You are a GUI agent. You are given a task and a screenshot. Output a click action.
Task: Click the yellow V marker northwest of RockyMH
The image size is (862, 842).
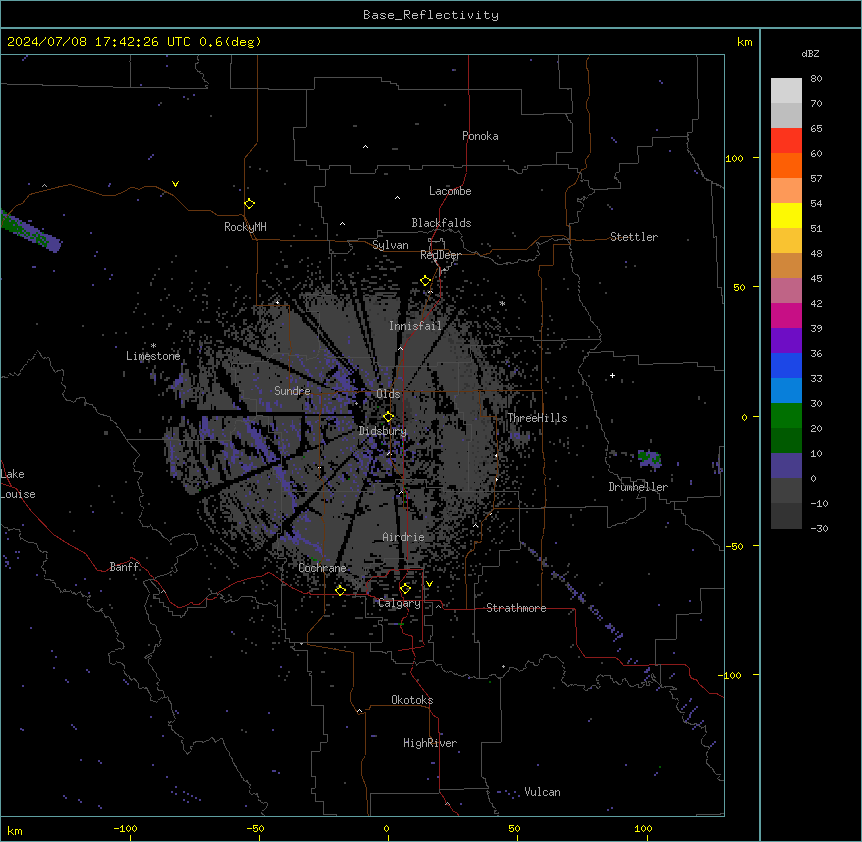tap(175, 184)
